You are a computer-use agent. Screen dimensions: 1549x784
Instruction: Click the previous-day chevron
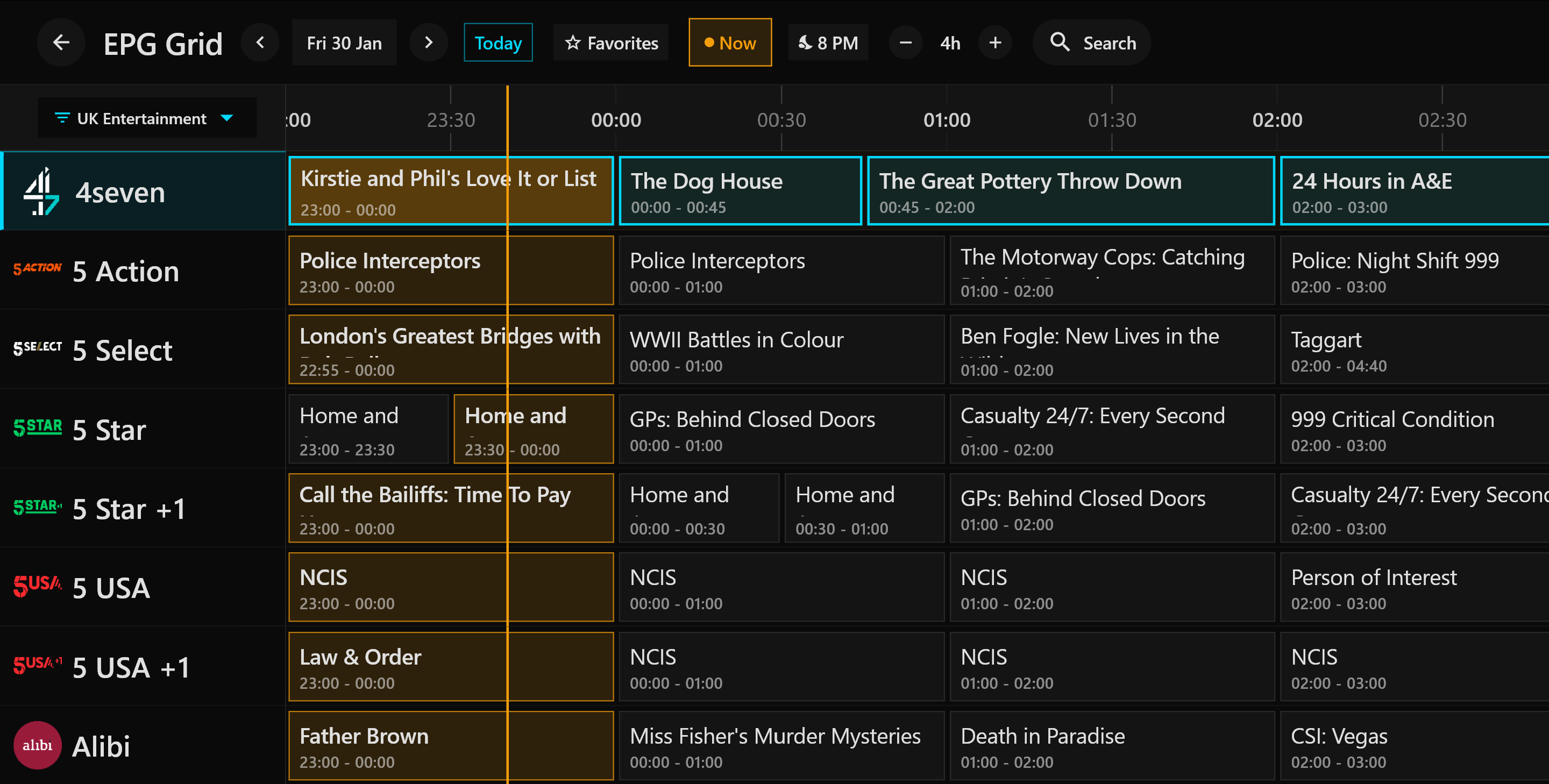pyautogui.click(x=260, y=42)
